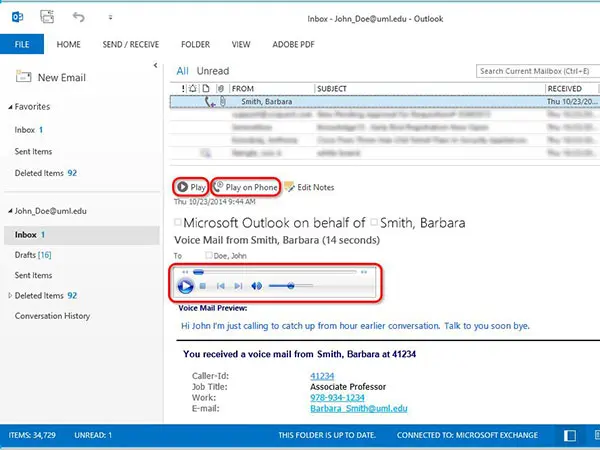The height and width of the screenshot is (450, 600).
Task: Adjust the voicemail volume slider
Action: click(x=291, y=286)
